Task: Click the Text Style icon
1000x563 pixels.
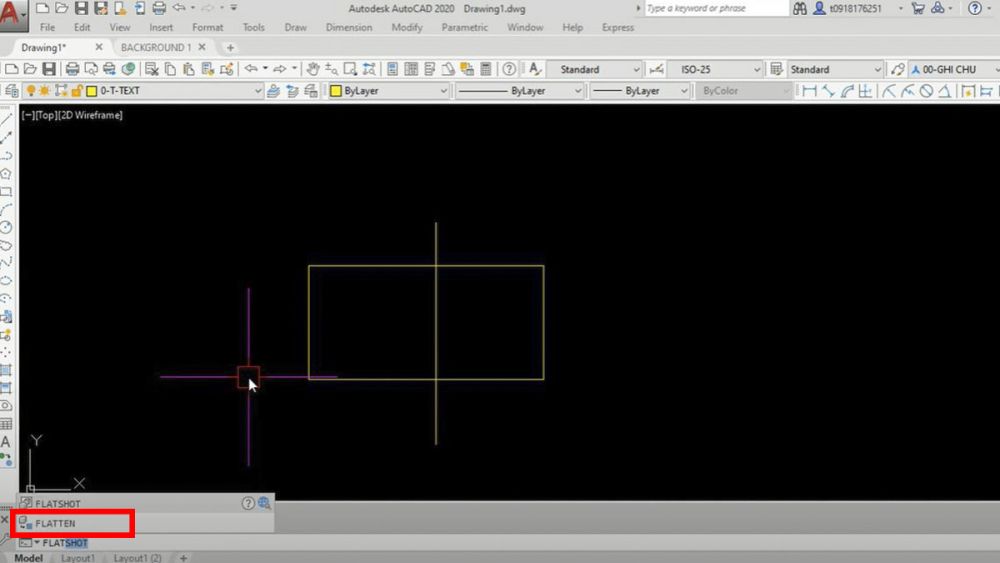Action: (x=534, y=69)
